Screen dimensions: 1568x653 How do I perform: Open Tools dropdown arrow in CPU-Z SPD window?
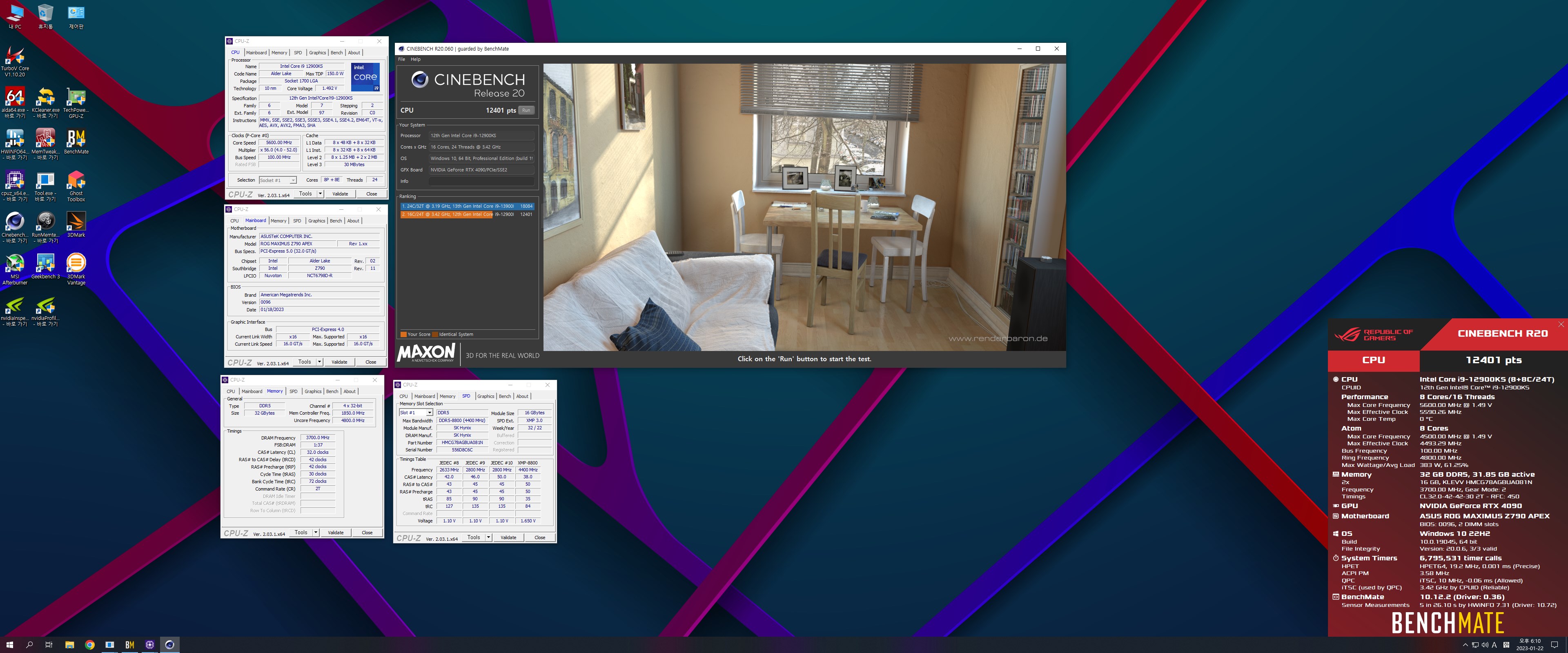coord(489,538)
